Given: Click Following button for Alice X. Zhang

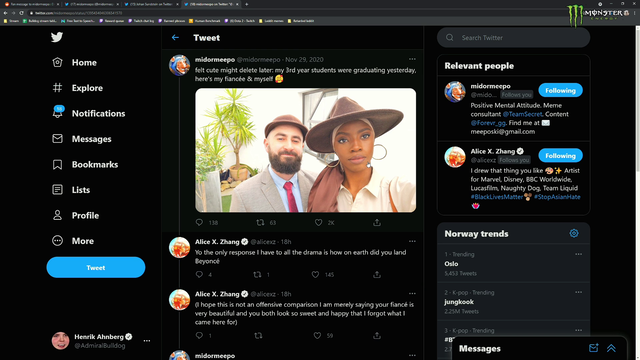Looking at the screenshot, I should coord(560,156).
